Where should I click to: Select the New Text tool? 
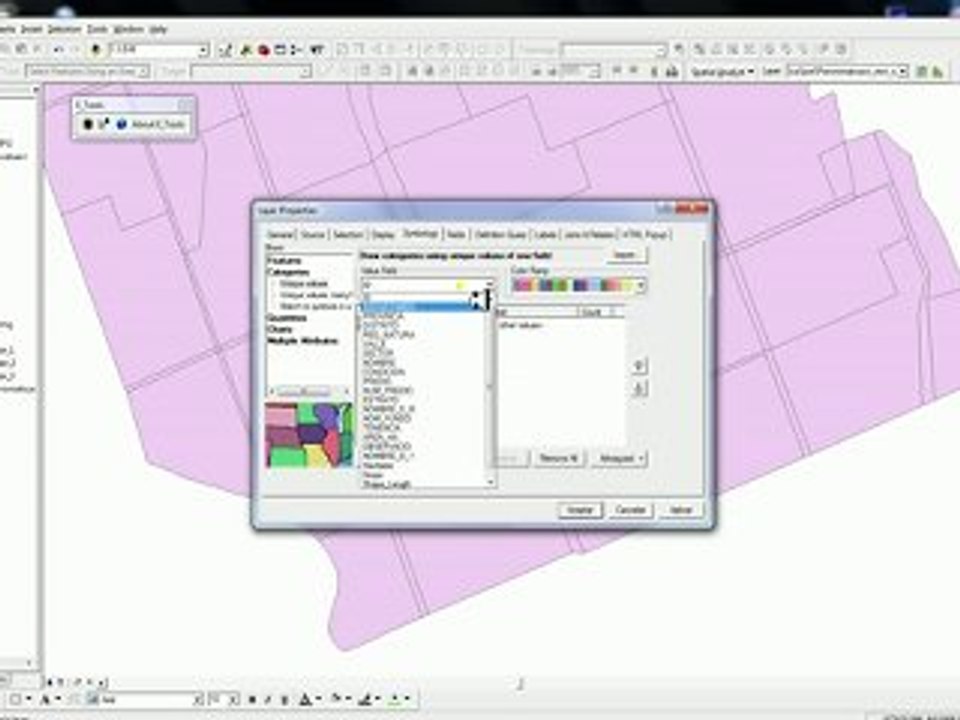click(45, 699)
